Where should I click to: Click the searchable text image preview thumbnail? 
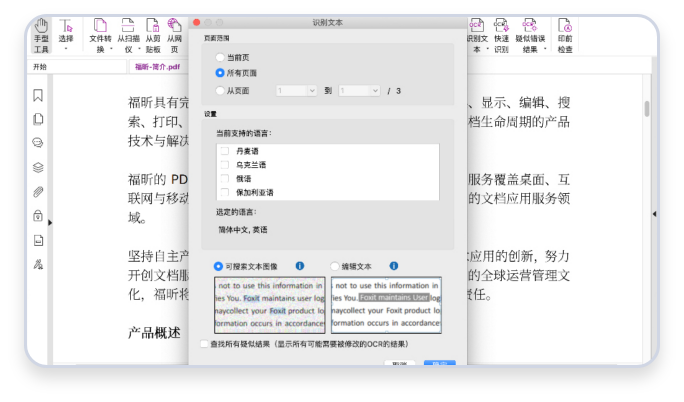270,305
